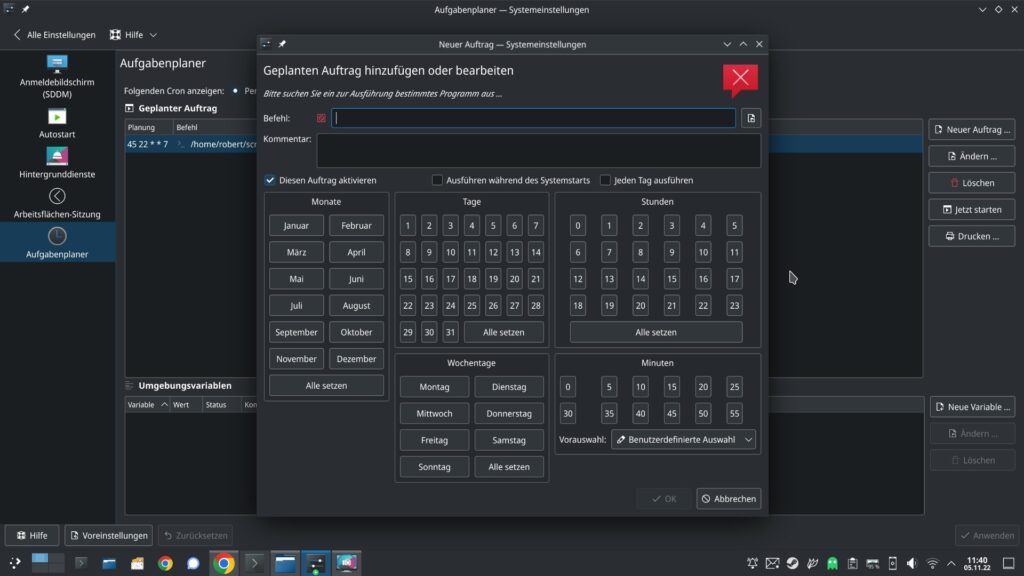Click the Steam icon in the system tray
Screen dimensions: 1024x576
tap(792, 564)
